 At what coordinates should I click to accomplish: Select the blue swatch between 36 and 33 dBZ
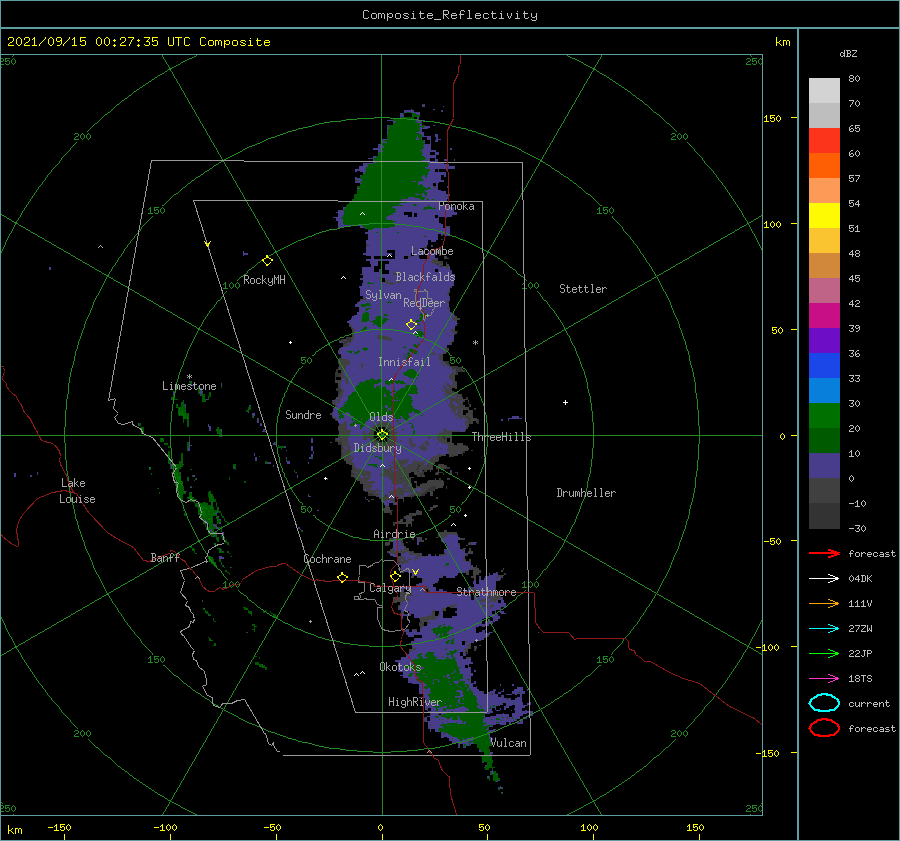tap(824, 365)
